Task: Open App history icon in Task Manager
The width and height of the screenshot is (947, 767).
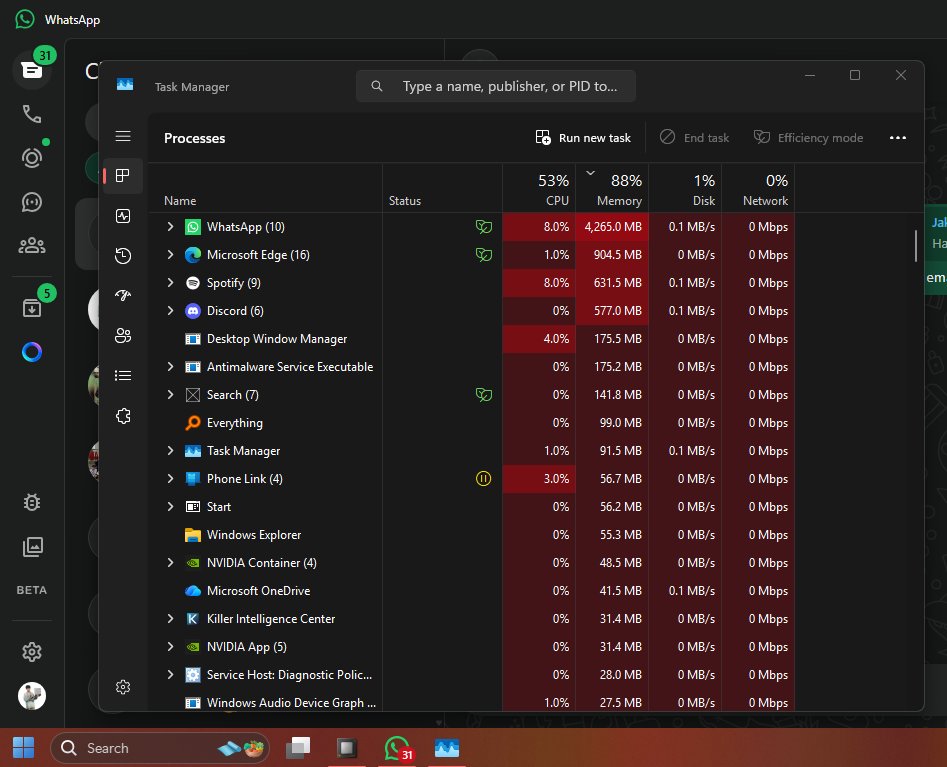Action: pos(123,256)
